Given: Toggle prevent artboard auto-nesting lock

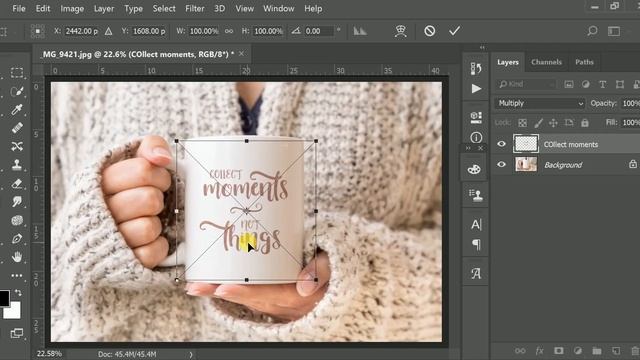Looking at the screenshot, I should tap(569, 123).
